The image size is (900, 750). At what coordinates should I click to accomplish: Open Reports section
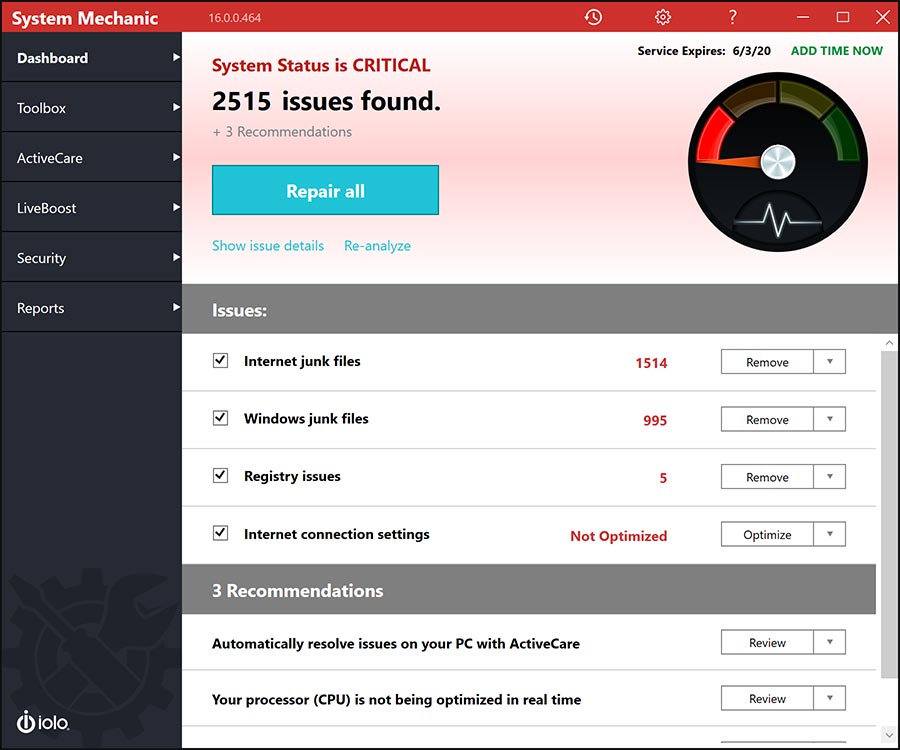pyautogui.click(x=92, y=307)
